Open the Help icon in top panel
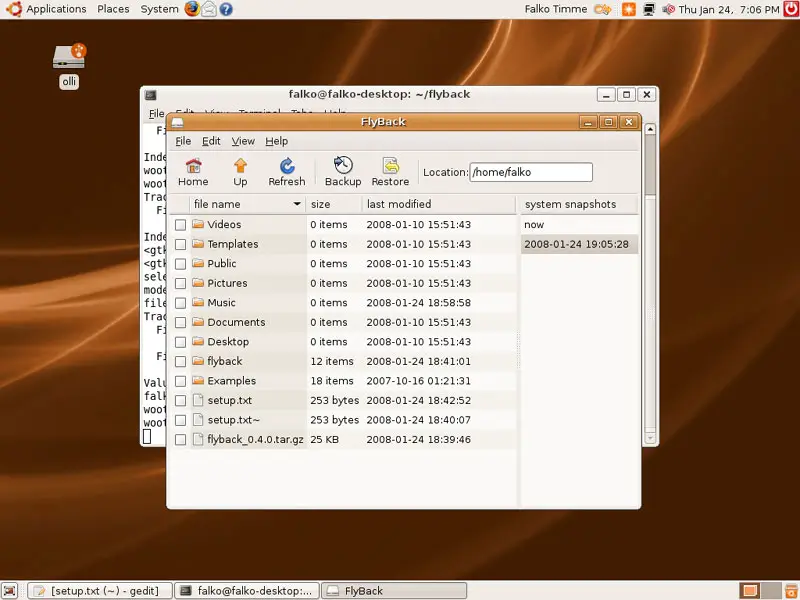Screen dimensions: 800x600 point(226,9)
